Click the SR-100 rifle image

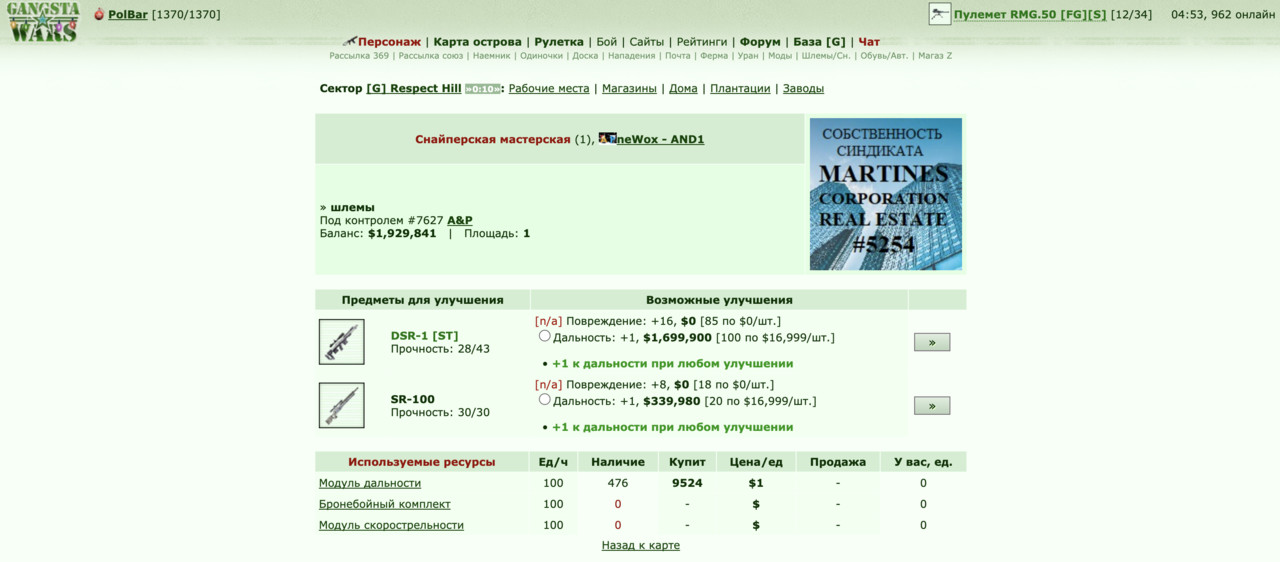(341, 405)
